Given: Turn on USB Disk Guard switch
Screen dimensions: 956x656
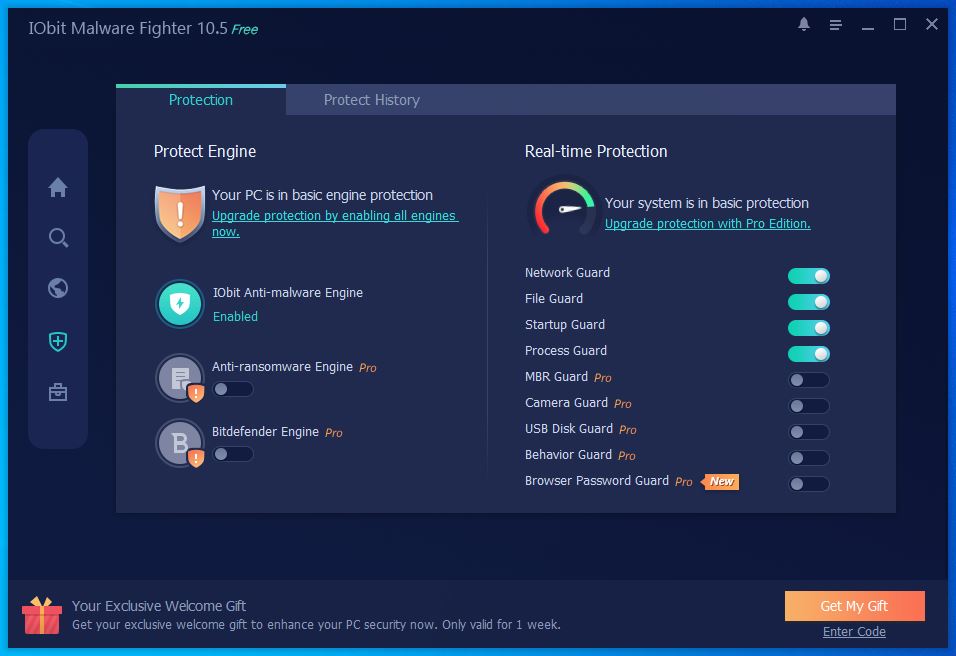Looking at the screenshot, I should point(808,432).
